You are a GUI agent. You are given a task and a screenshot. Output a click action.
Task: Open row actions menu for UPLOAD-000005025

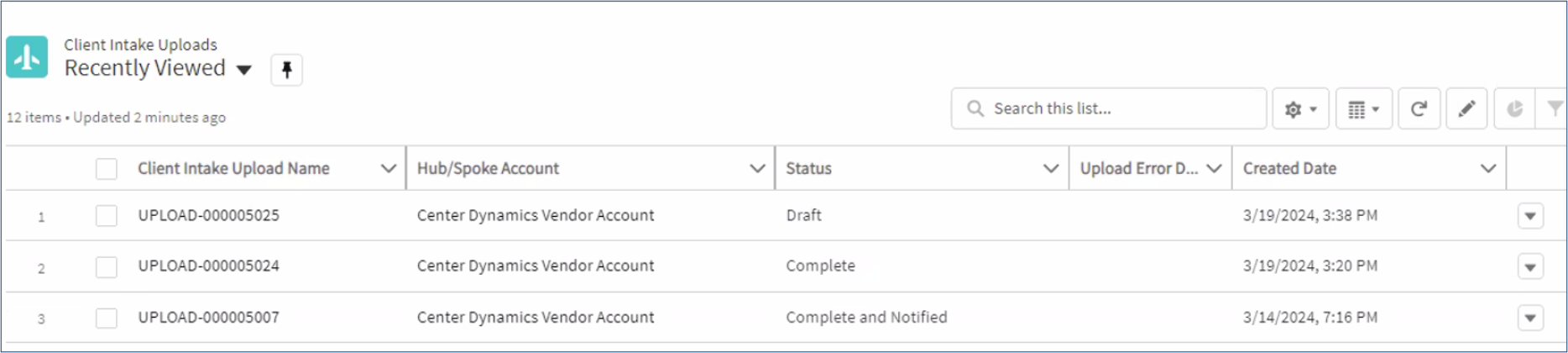1530,216
